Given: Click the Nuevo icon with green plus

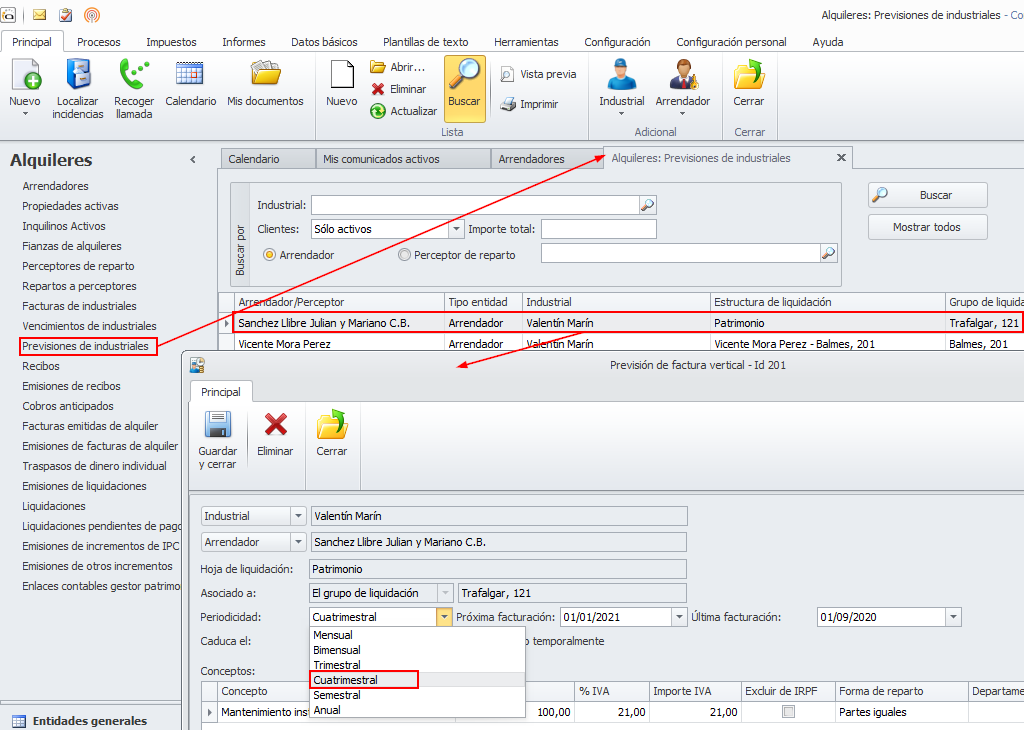Looking at the screenshot, I should pyautogui.click(x=25, y=74).
